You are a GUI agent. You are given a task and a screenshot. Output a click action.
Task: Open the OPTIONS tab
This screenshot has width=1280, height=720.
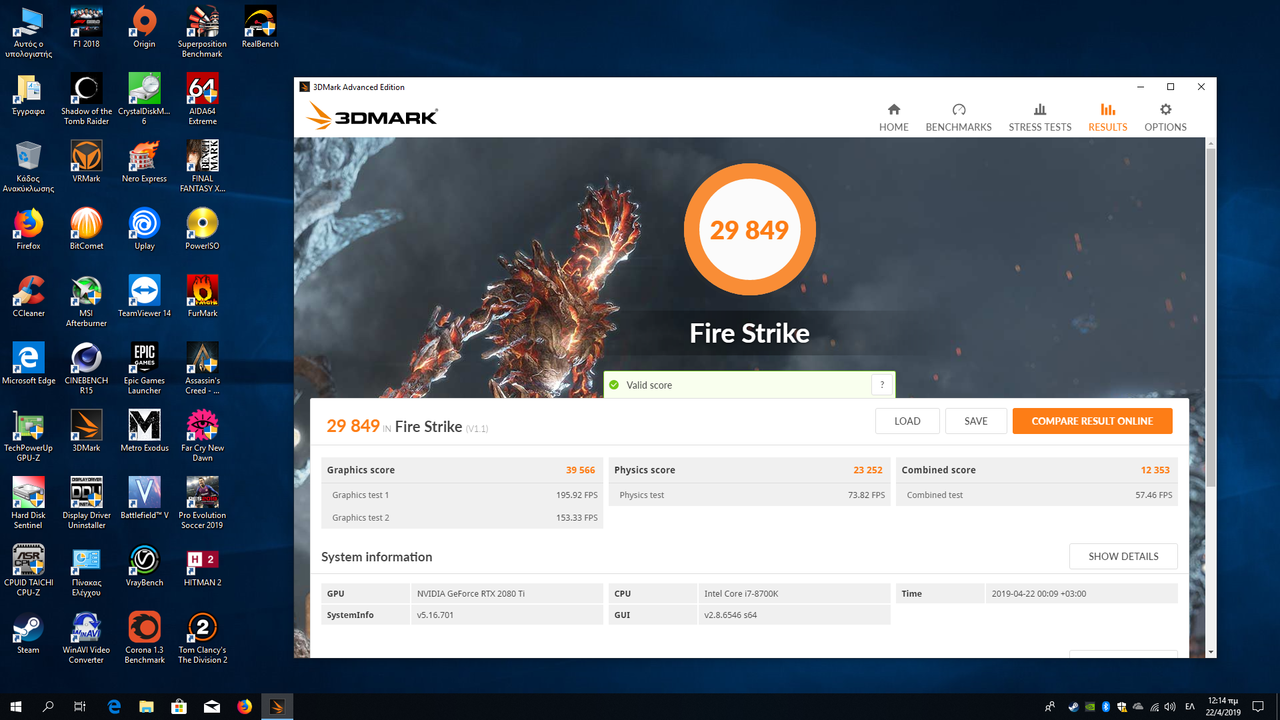click(1166, 117)
